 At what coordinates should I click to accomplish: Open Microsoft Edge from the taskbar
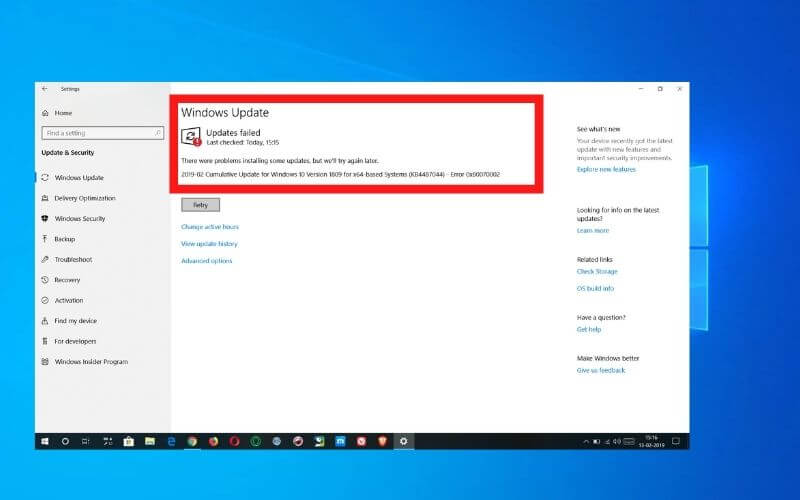click(171, 441)
